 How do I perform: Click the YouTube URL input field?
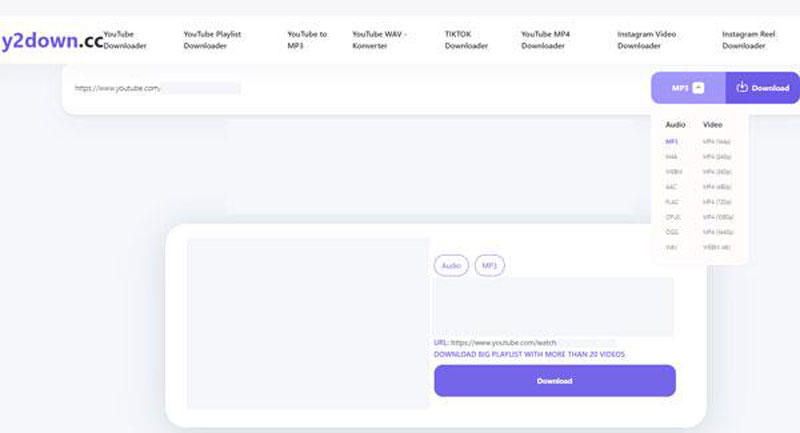(350, 88)
